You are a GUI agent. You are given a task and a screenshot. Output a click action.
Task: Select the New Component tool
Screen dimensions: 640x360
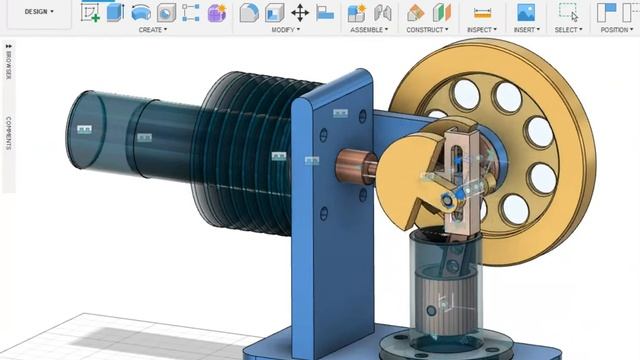[356, 13]
